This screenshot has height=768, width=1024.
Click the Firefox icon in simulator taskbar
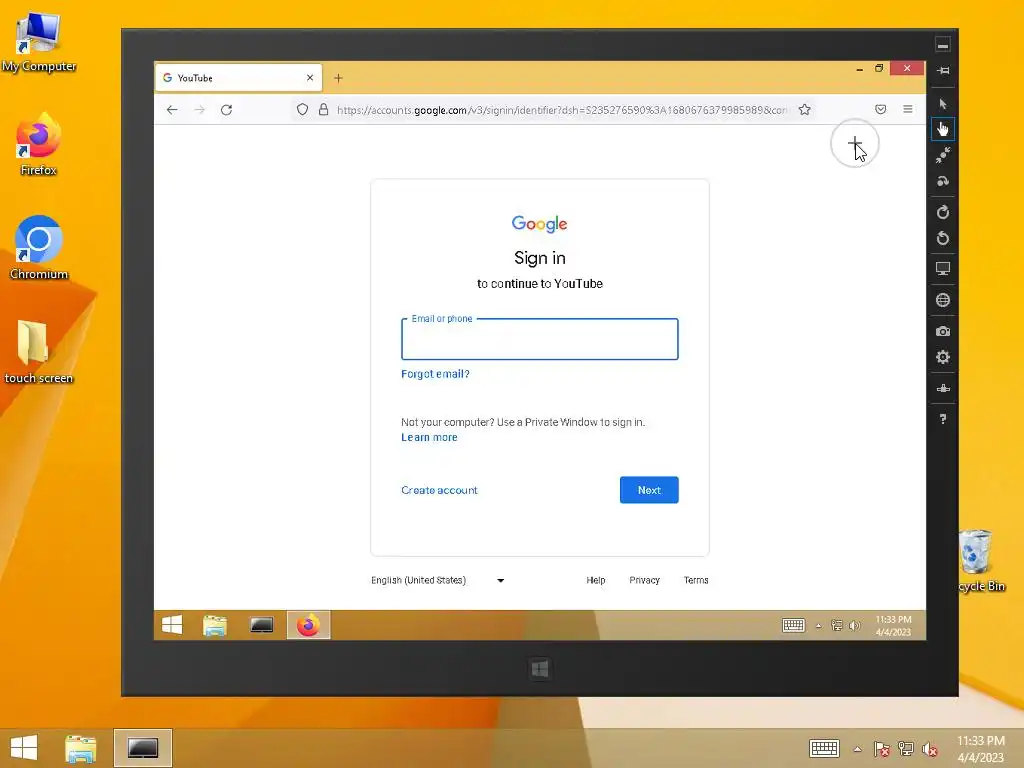308,625
